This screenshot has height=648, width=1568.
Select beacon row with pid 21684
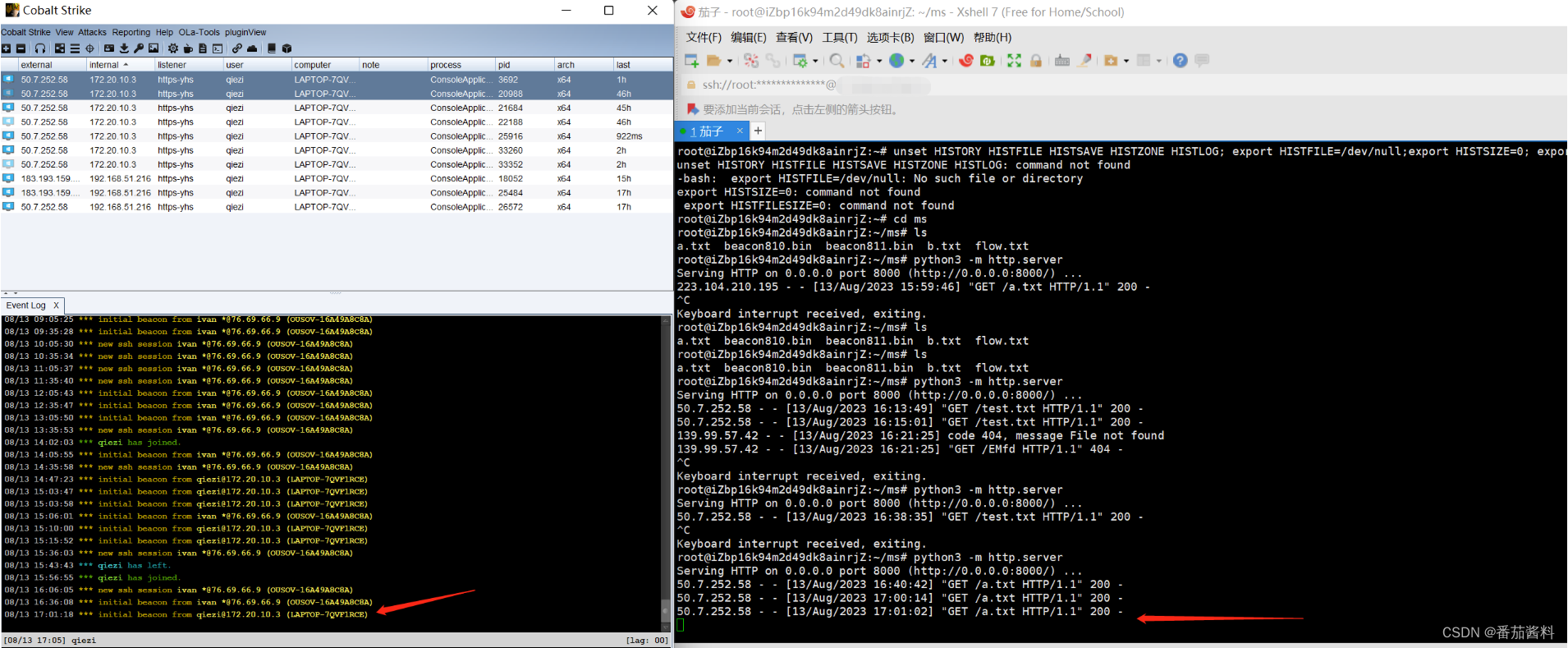coord(337,108)
